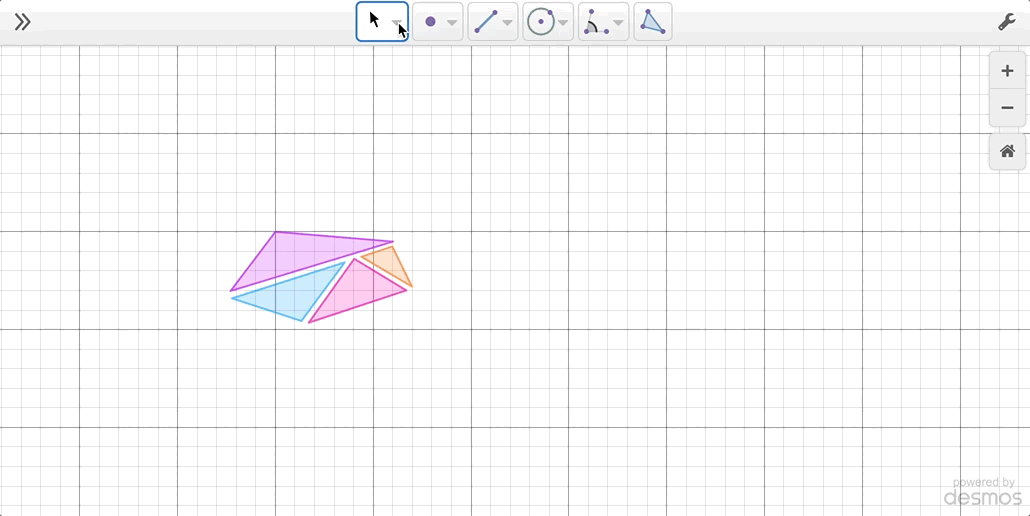Screen dimensions: 1030x516
Task: Reset view with the home button
Action: point(1007,151)
